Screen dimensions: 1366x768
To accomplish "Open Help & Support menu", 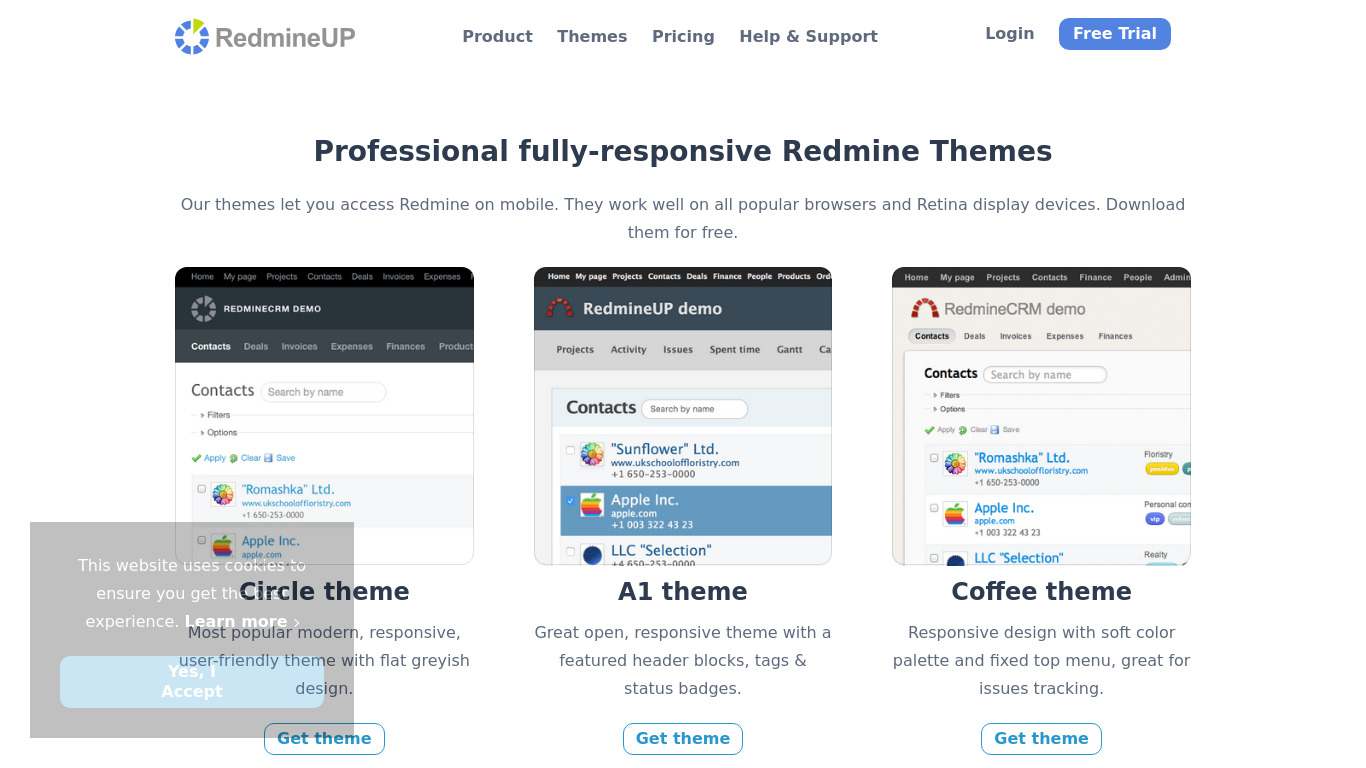I will coord(808,36).
